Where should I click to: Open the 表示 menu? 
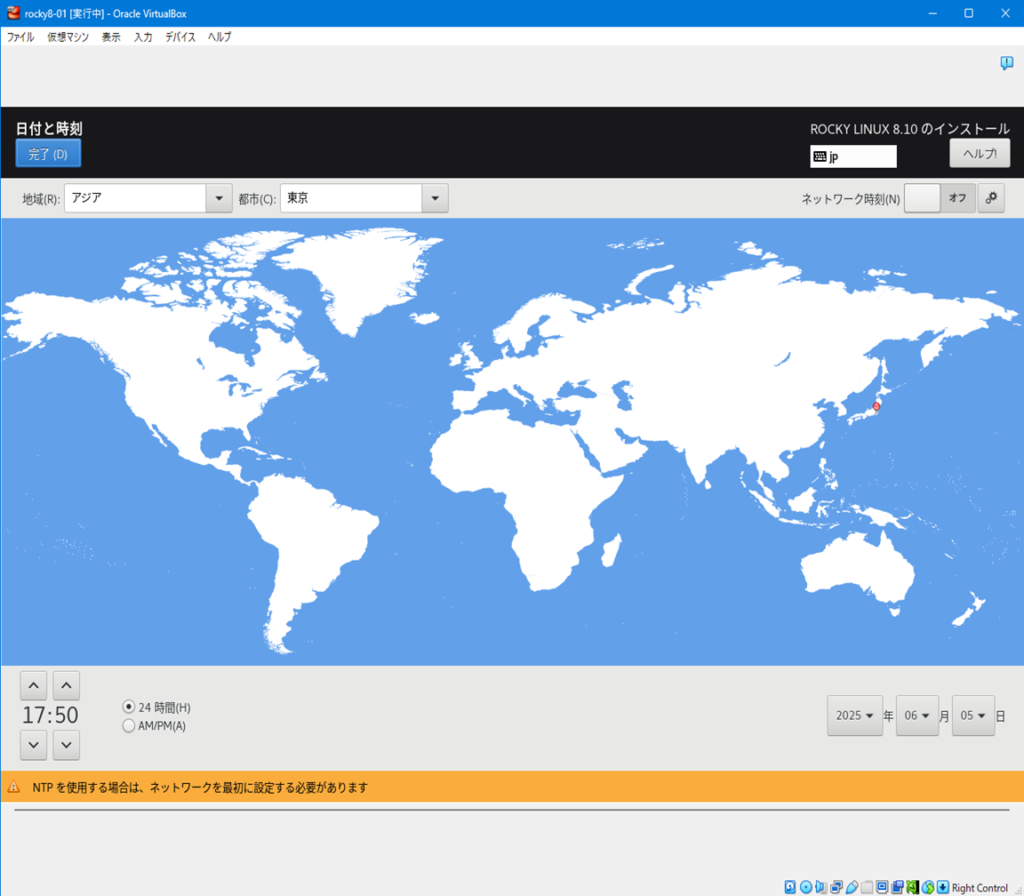pos(111,37)
